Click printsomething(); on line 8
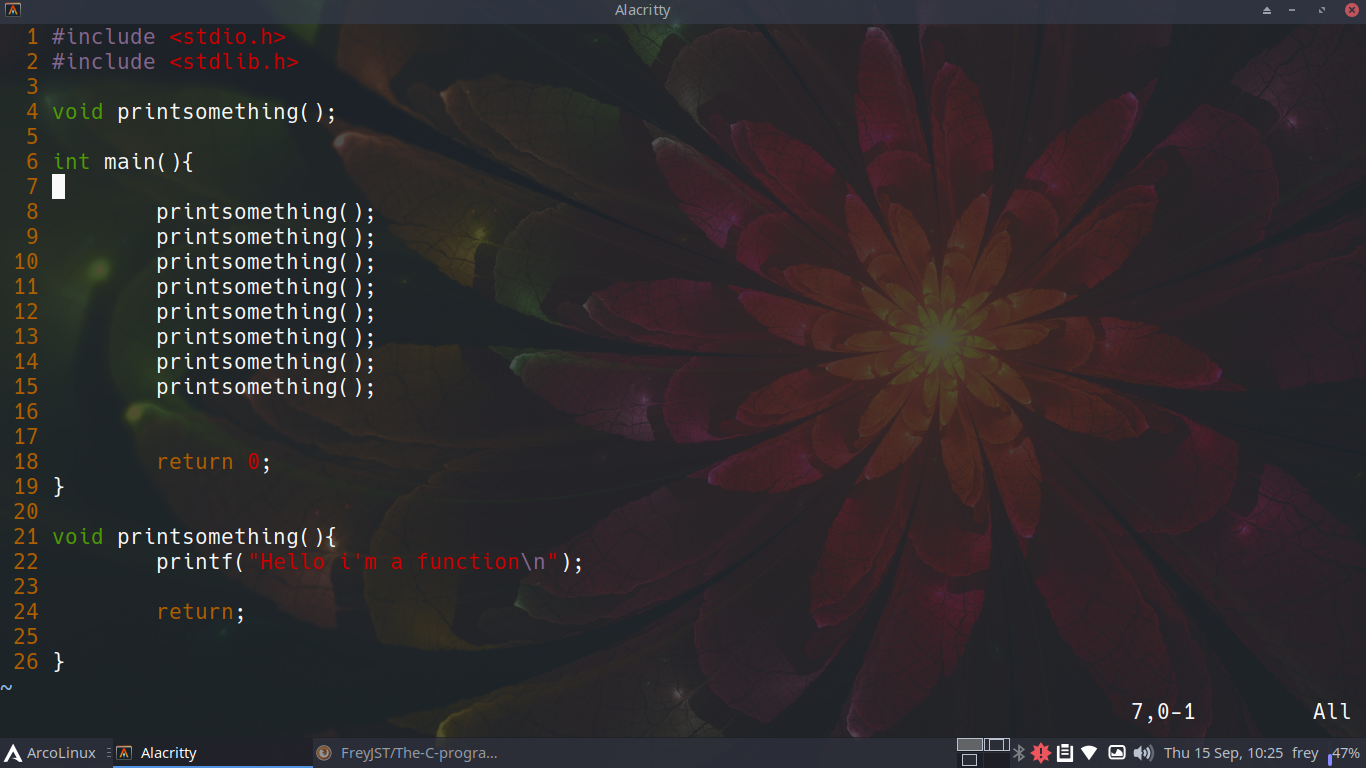Image resolution: width=1366 pixels, height=768 pixels. (266, 212)
